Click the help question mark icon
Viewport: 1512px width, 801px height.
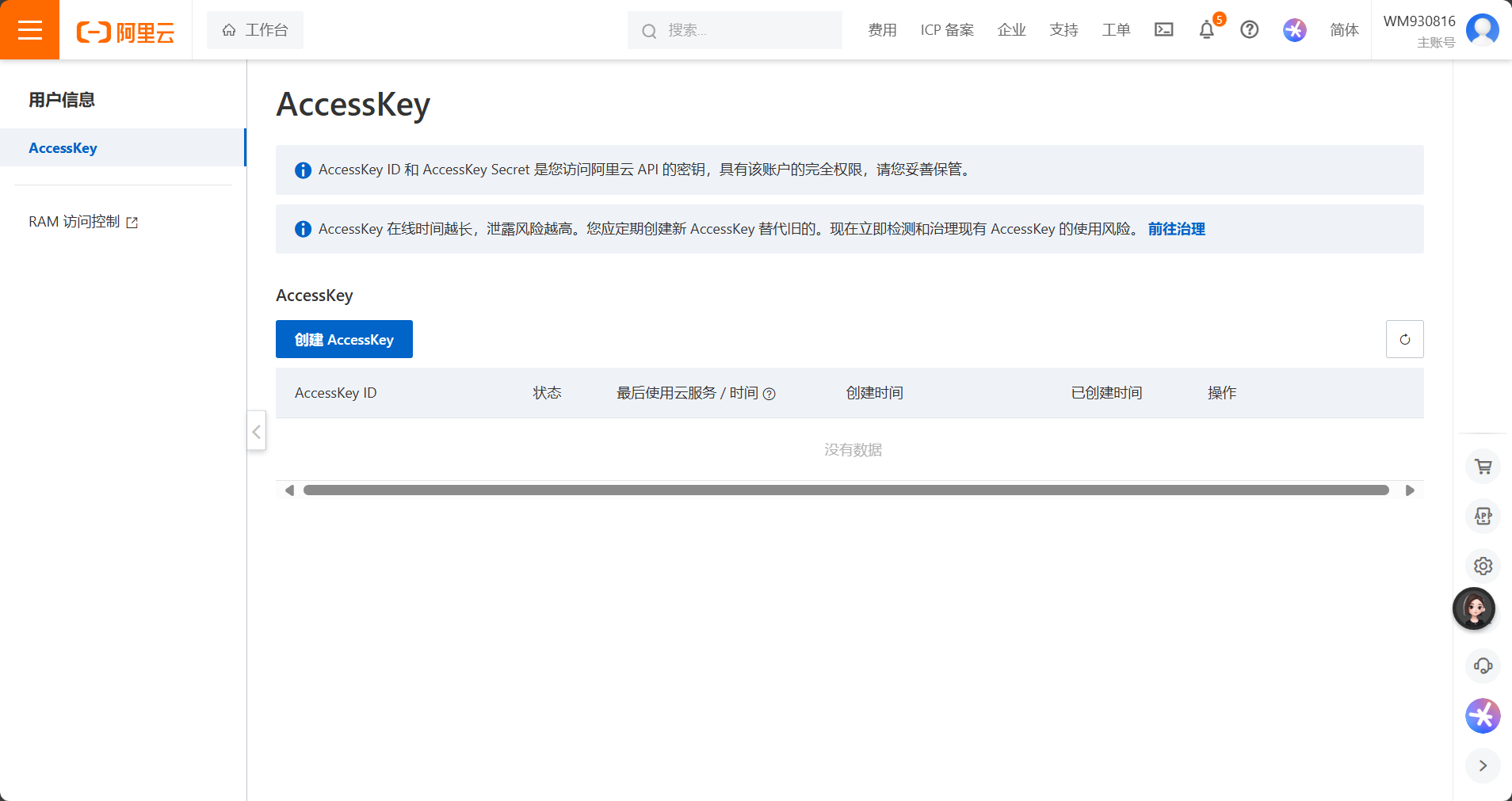point(1250,30)
